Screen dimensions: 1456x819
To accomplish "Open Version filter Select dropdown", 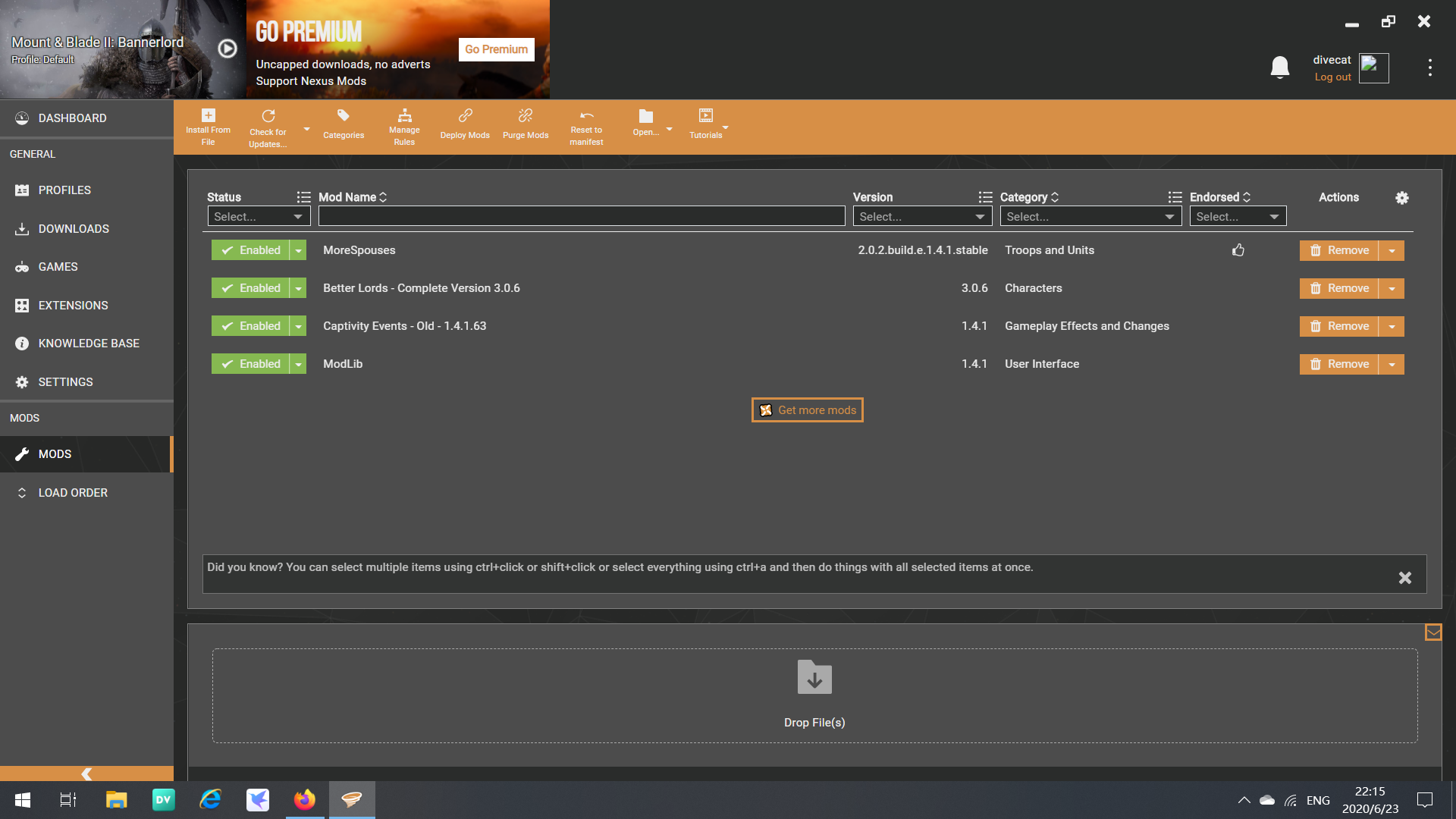I will [x=922, y=217].
